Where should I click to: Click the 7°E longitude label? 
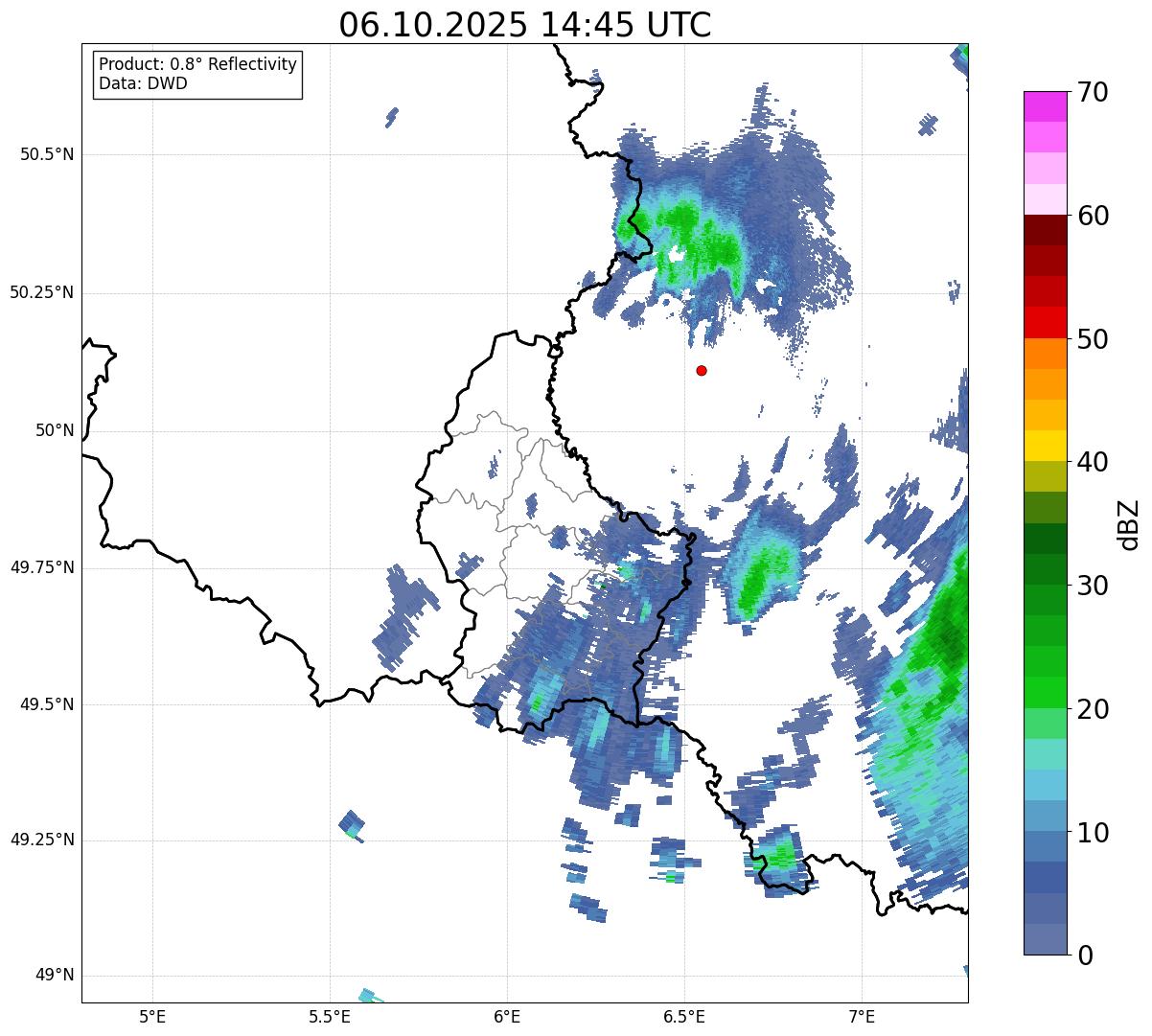862,1016
